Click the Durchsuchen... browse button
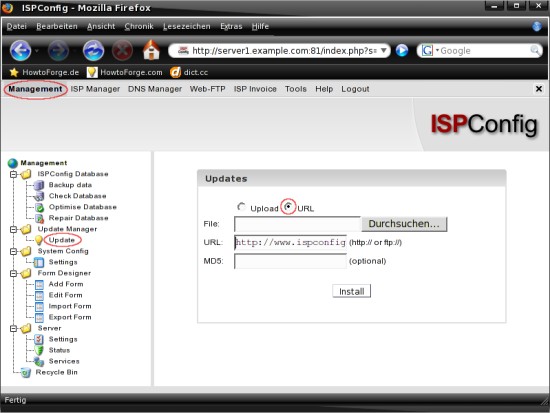 (x=404, y=224)
